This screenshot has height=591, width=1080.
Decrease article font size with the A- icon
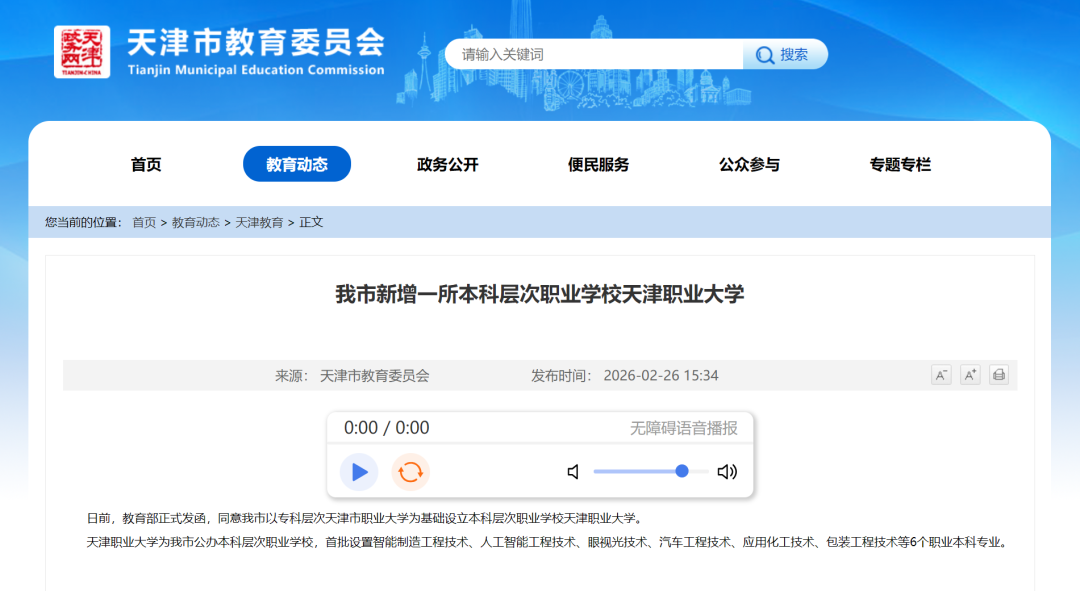[x=940, y=375]
